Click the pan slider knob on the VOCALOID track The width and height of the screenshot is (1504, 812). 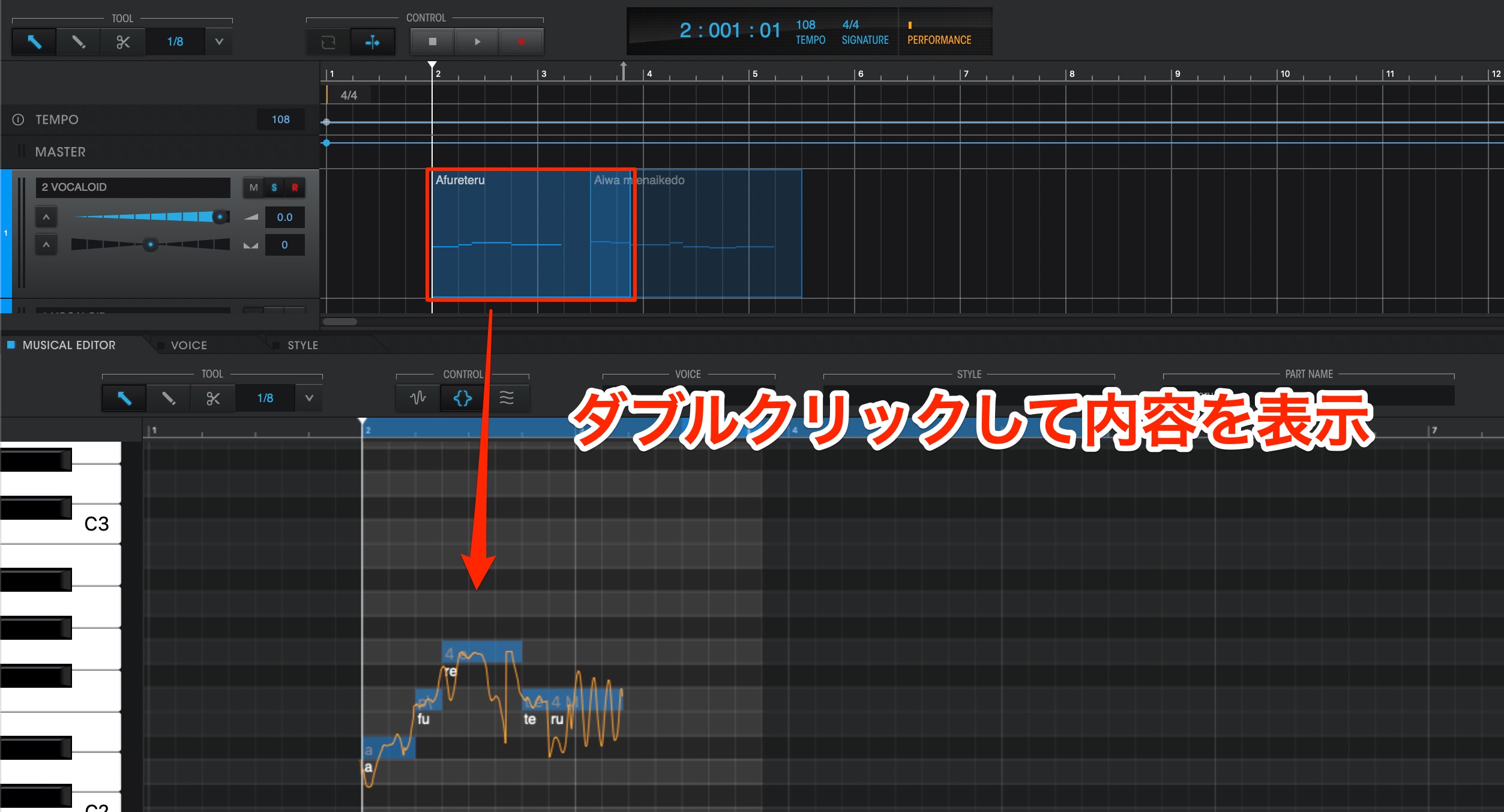click(151, 244)
